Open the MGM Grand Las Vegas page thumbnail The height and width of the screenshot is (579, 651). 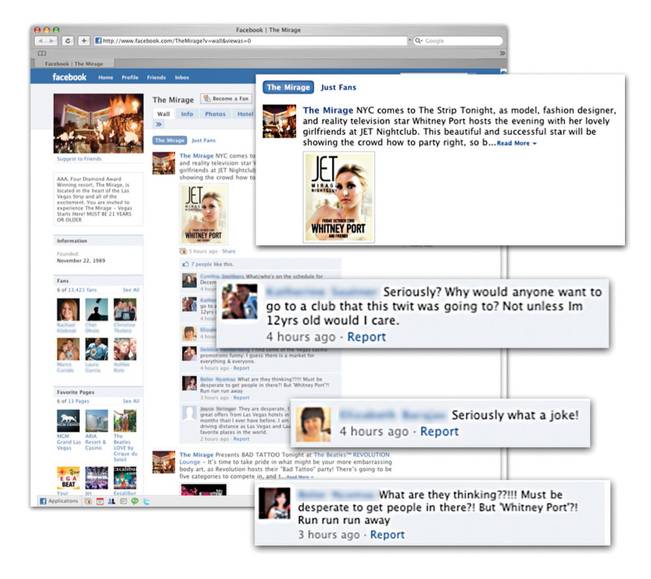pyautogui.click(x=68, y=420)
